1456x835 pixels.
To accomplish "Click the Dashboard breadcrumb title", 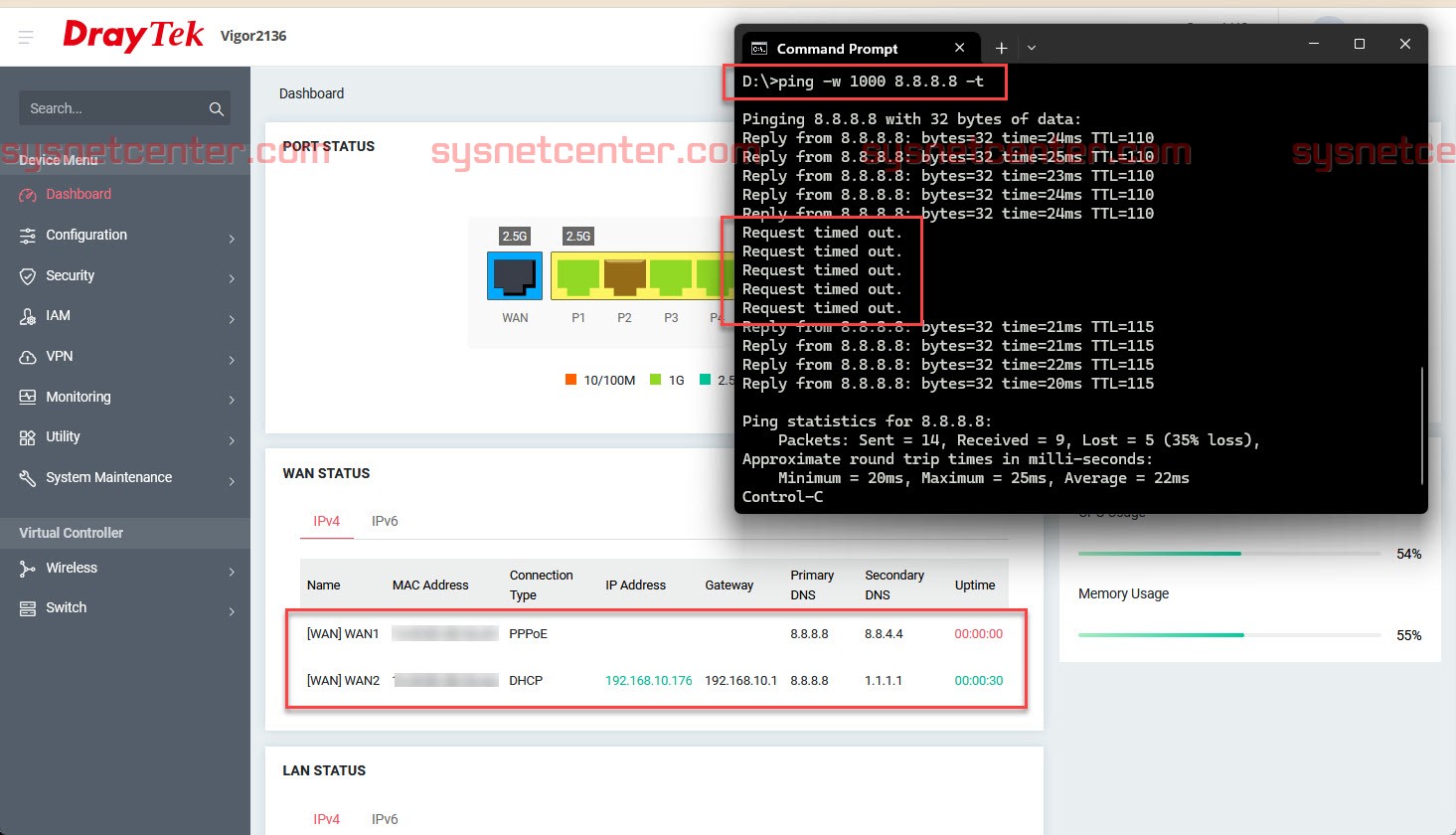I will (311, 93).
